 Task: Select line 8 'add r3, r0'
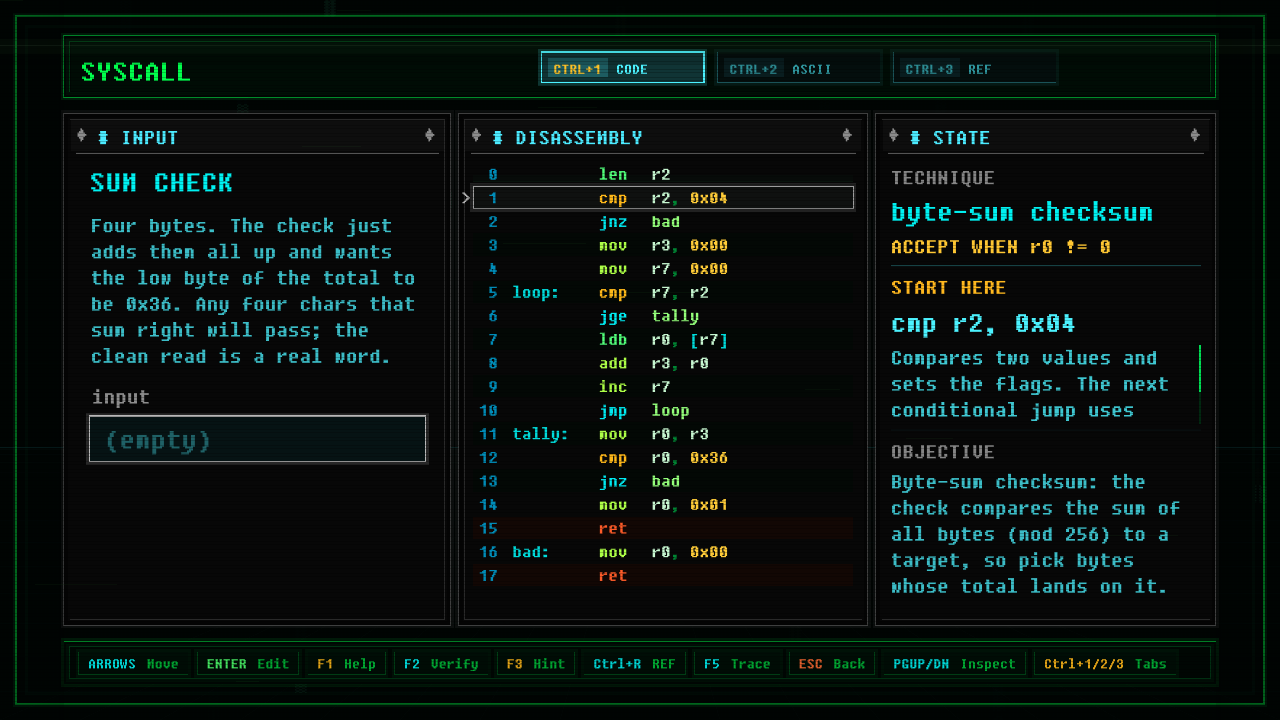coord(663,363)
